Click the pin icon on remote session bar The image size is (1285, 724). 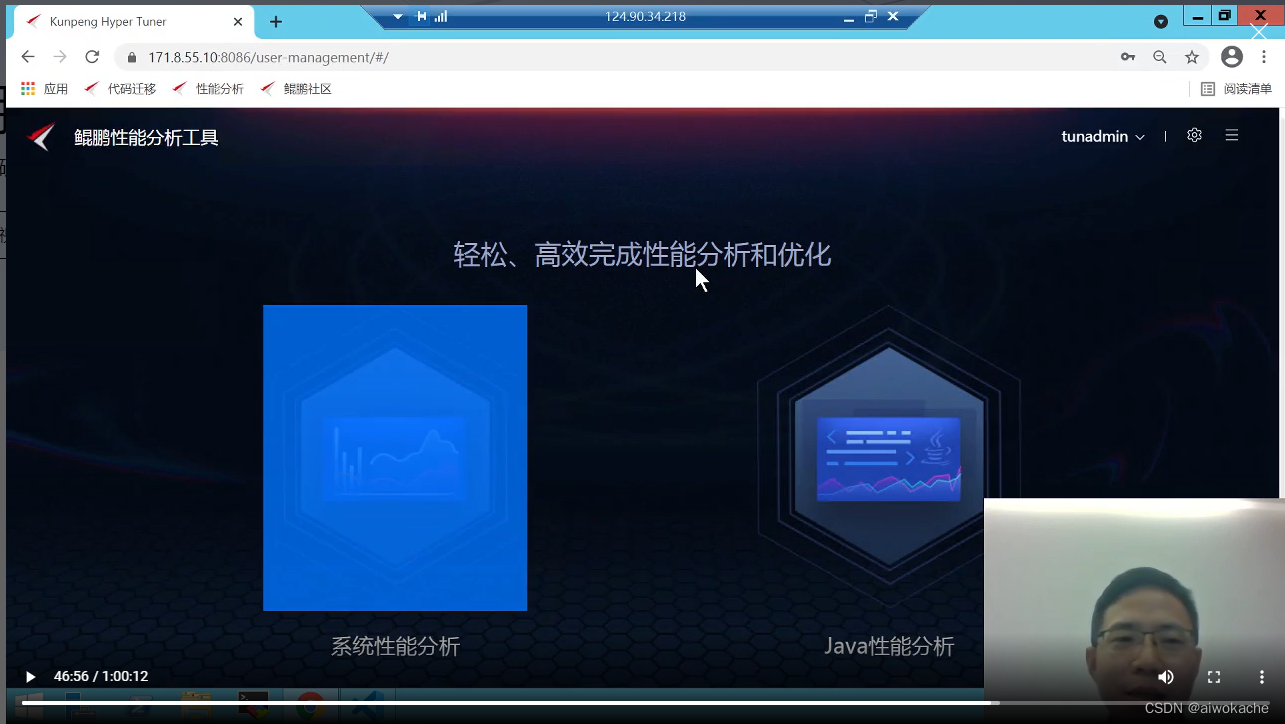(421, 17)
